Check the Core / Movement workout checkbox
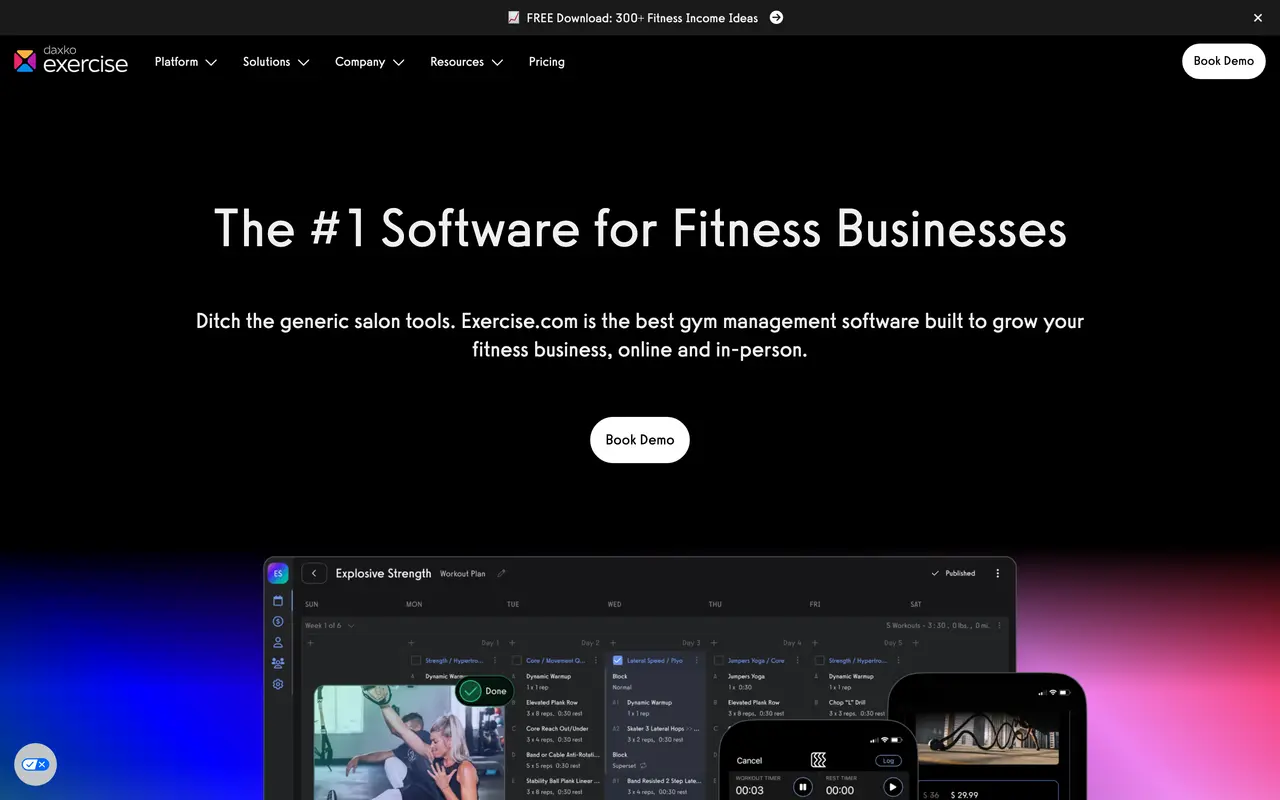The image size is (1280, 800). click(517, 661)
